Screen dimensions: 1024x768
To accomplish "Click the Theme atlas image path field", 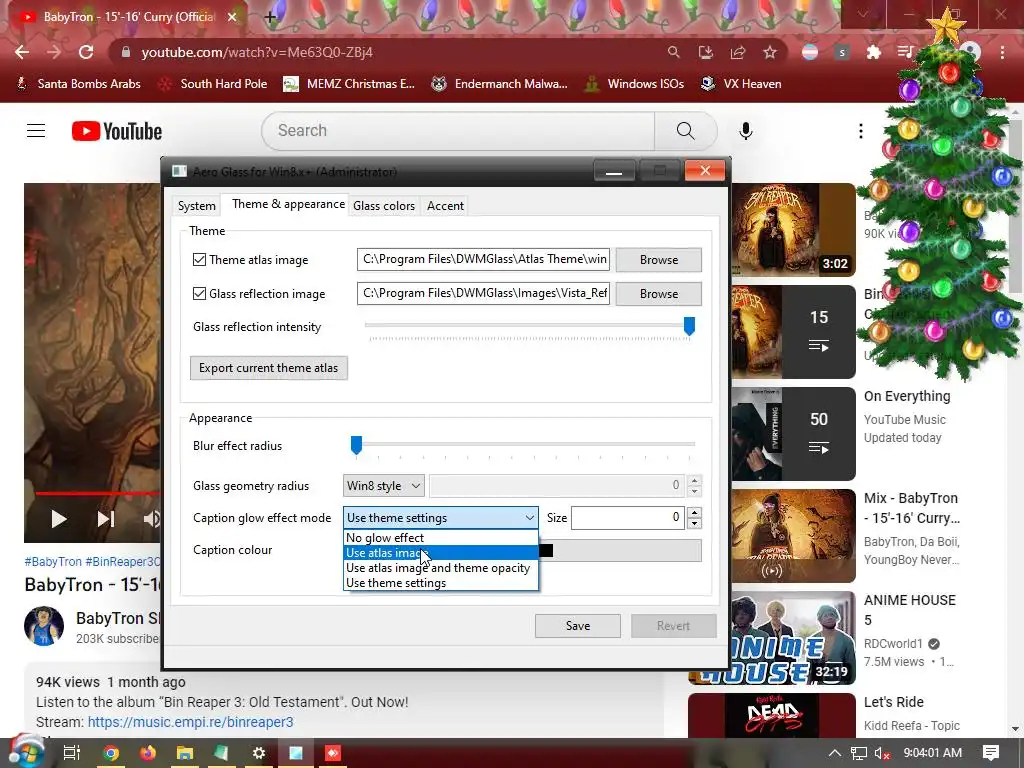I will (x=483, y=259).
